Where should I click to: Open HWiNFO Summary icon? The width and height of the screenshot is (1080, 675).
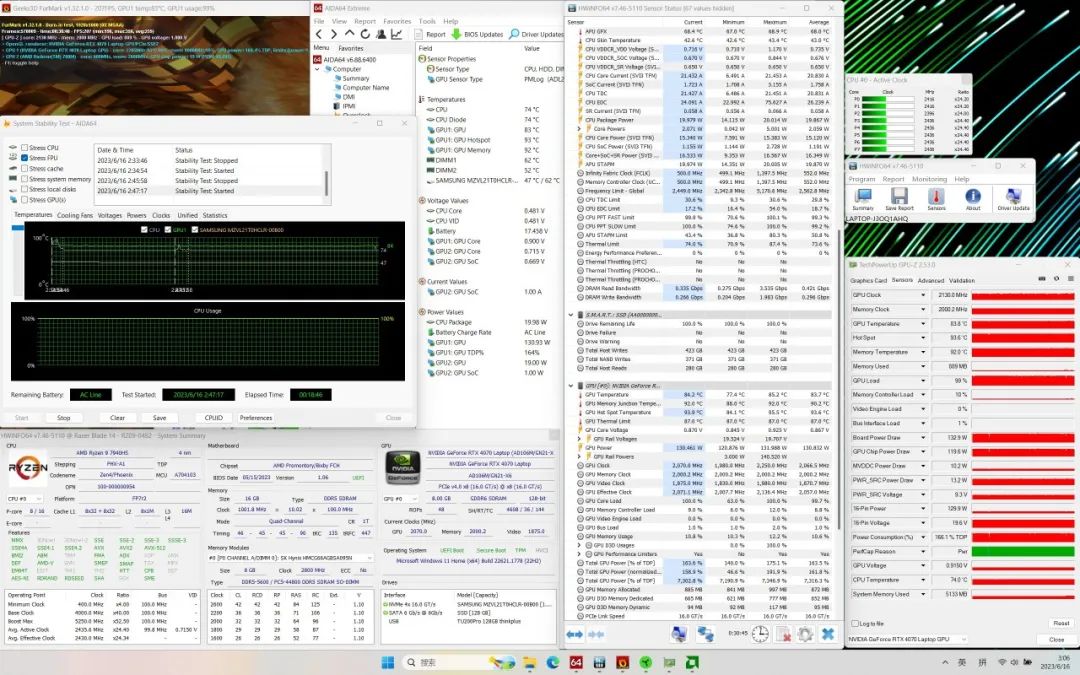click(x=862, y=197)
